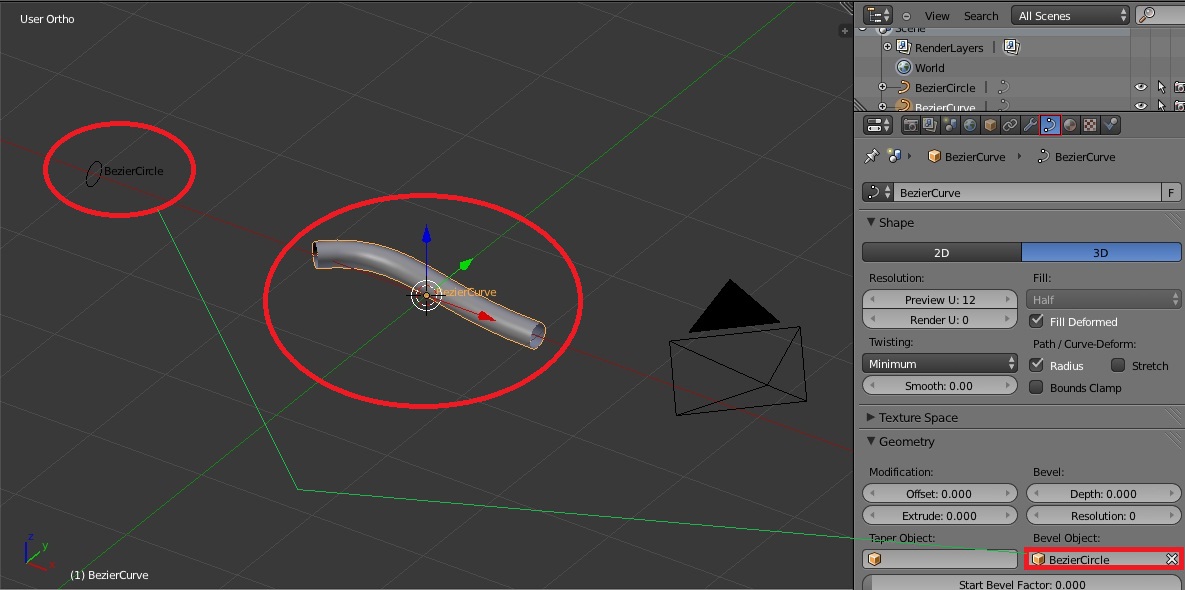Enable the Bounds Clamp checkbox
The image size is (1185, 590).
click(1037, 388)
